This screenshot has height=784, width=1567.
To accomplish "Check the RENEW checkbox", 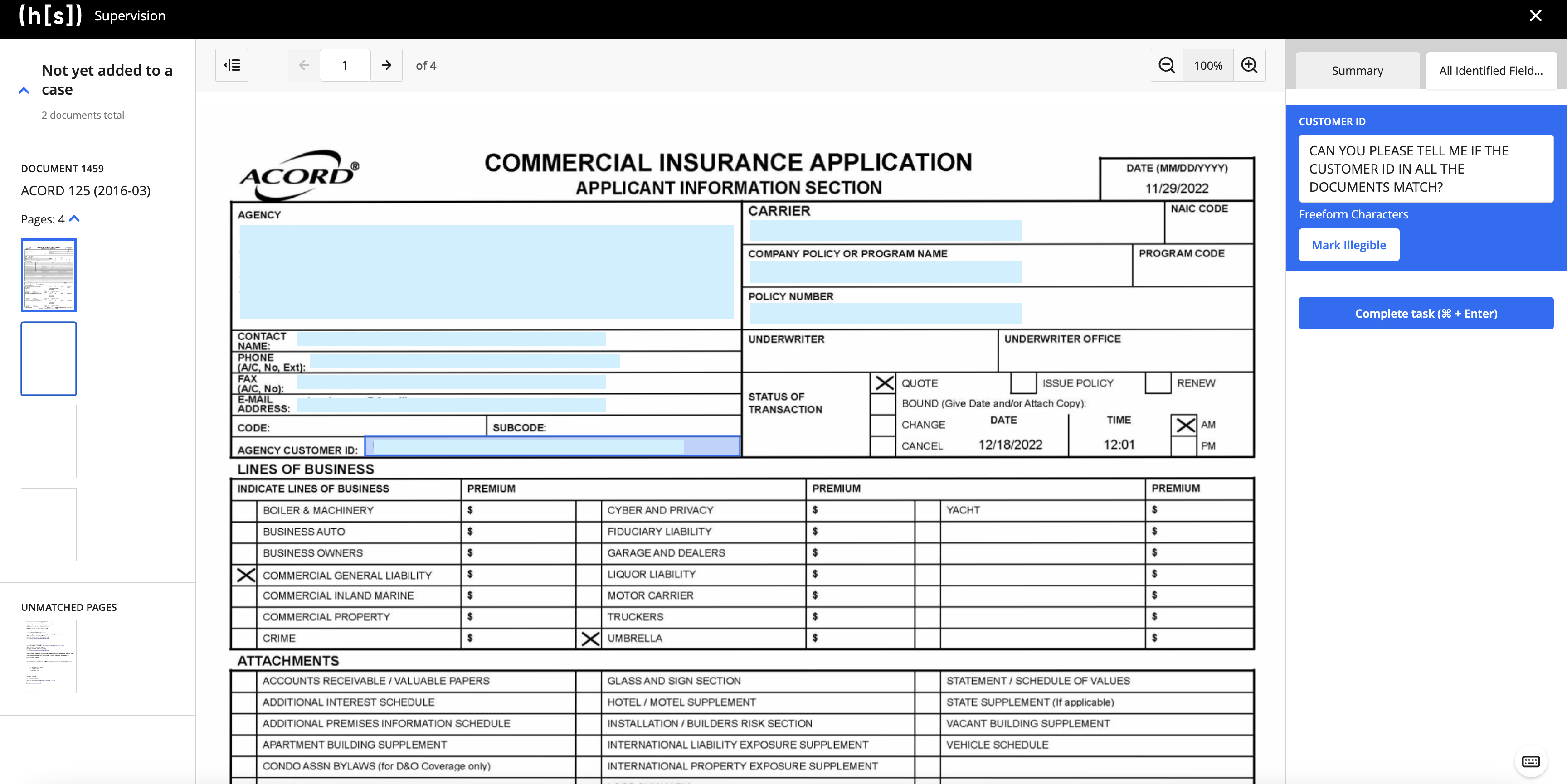I will tap(1158, 383).
